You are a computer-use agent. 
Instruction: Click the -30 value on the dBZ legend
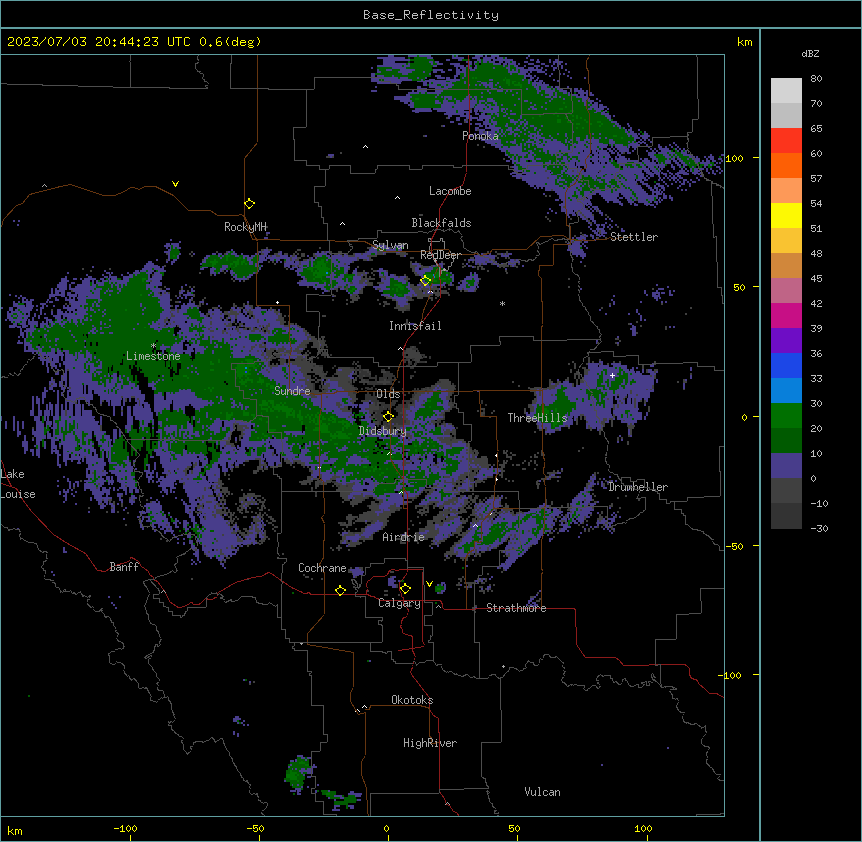click(x=819, y=528)
